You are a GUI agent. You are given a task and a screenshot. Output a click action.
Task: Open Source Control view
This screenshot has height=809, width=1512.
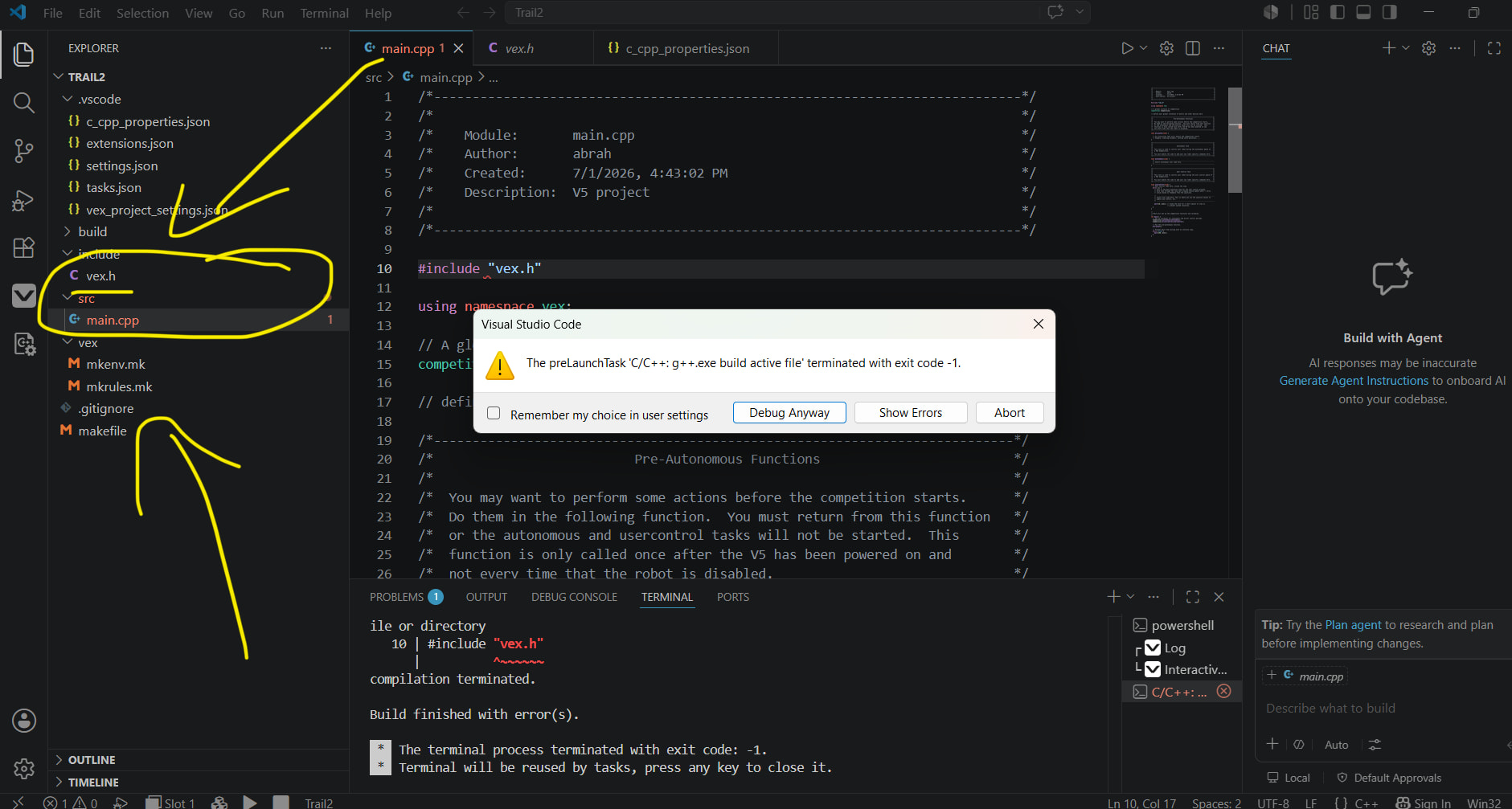(23, 151)
